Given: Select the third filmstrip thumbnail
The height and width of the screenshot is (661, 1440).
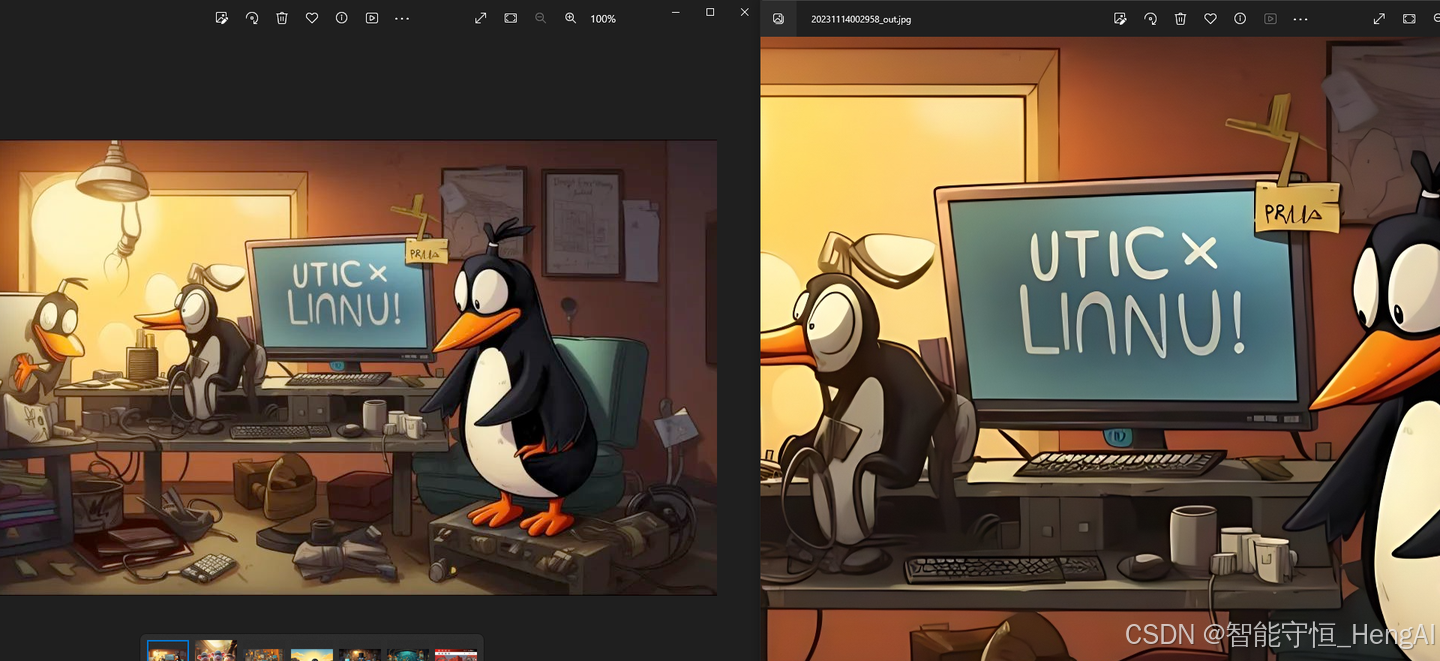Looking at the screenshot, I should point(264,655).
